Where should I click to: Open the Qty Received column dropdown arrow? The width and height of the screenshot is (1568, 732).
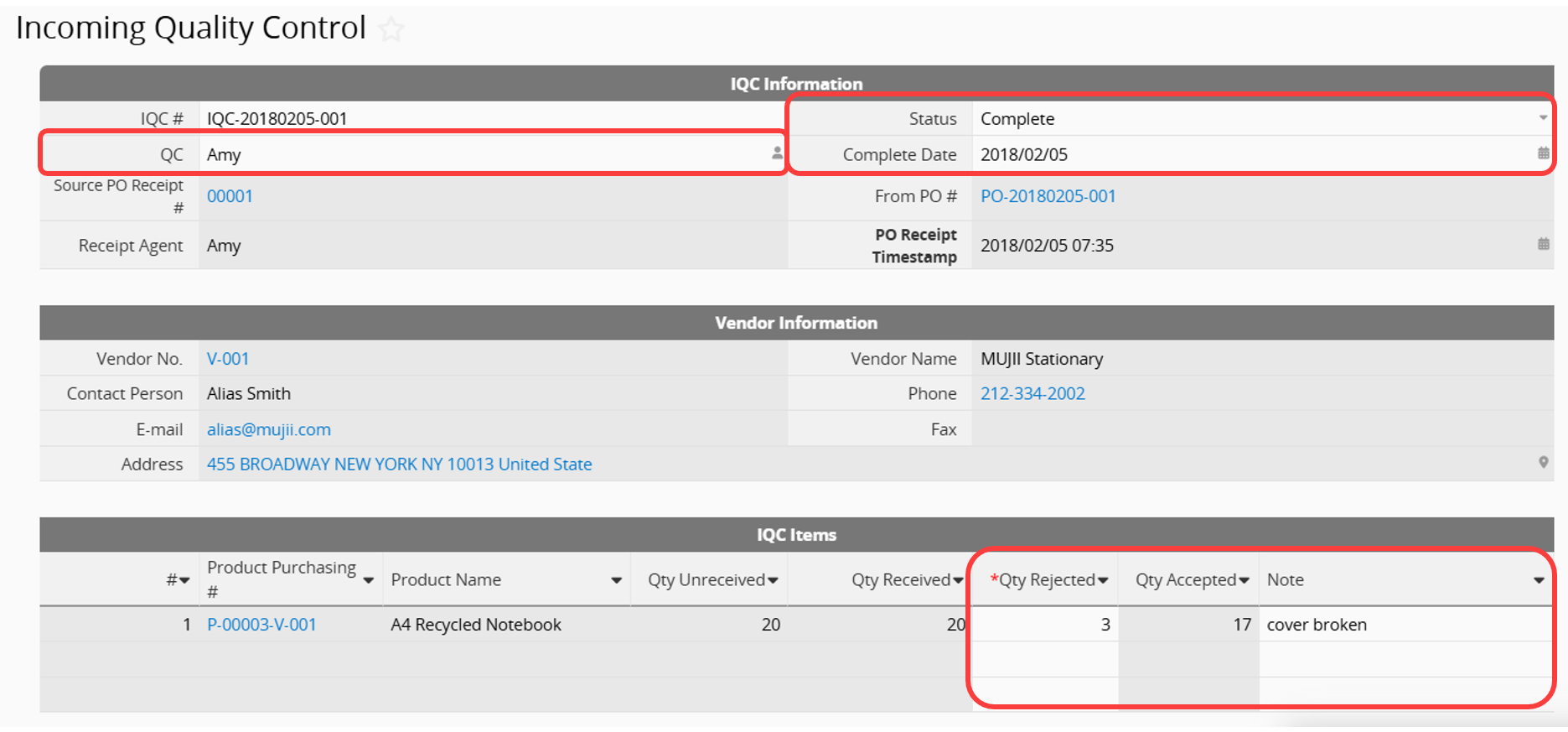(x=958, y=580)
